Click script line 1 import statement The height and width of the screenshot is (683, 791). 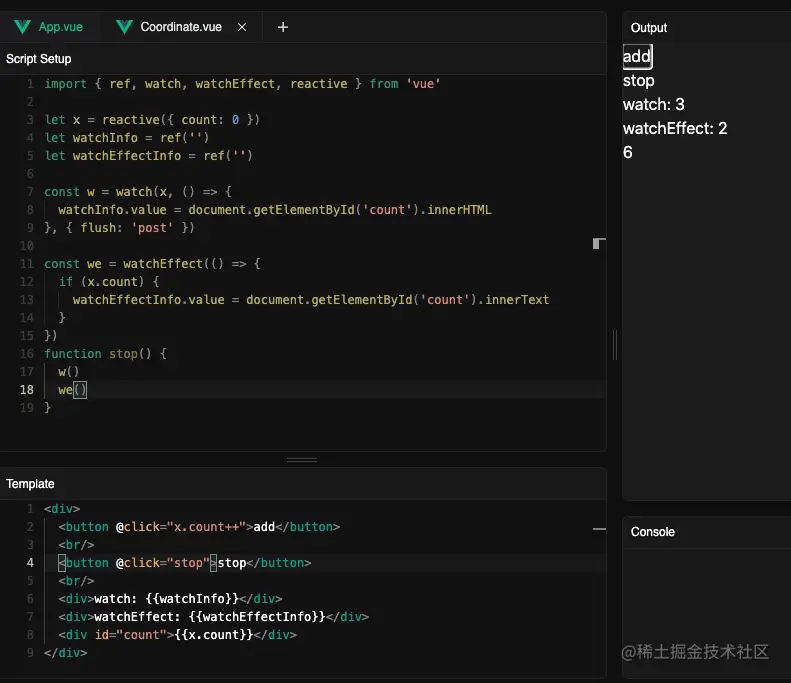pyautogui.click(x=242, y=84)
